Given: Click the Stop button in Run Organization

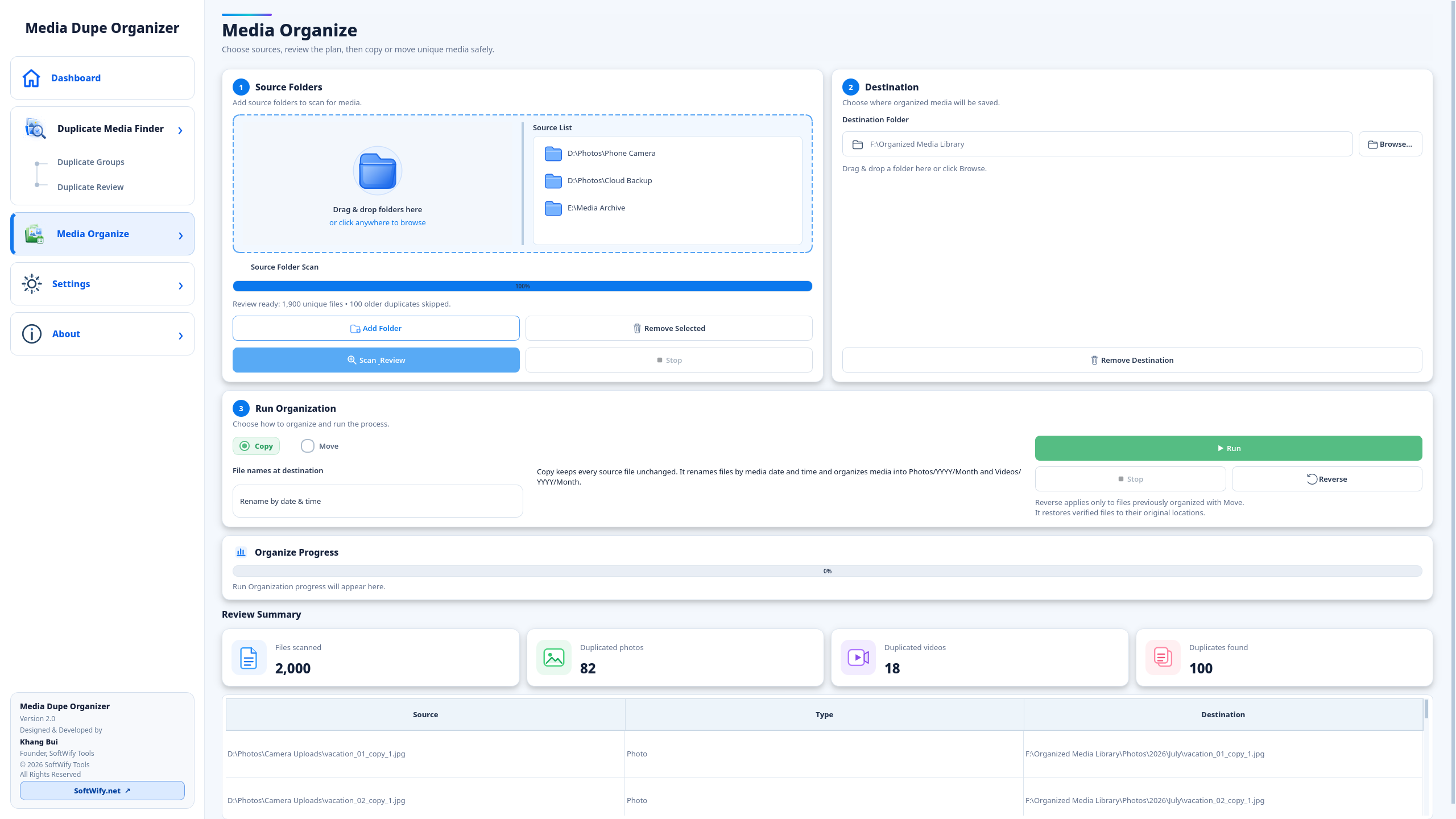Looking at the screenshot, I should click(1130, 479).
